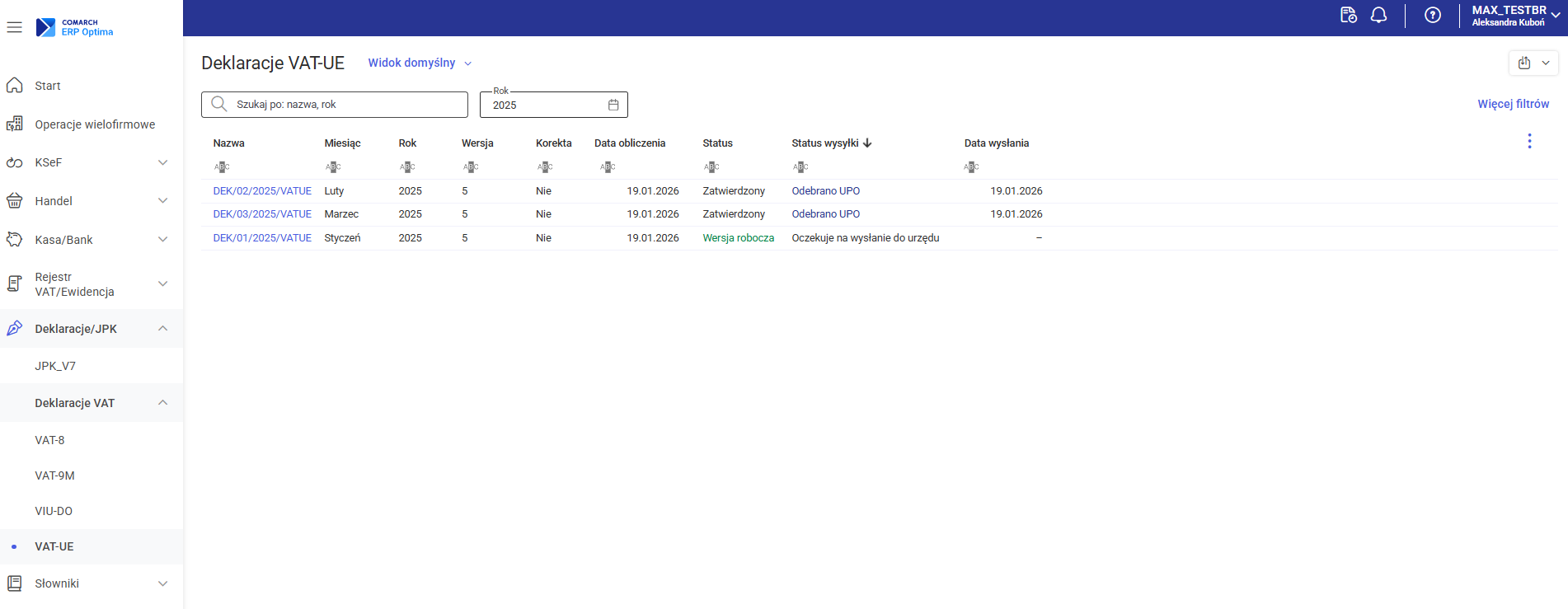Click Więcej filtrów link
Screen dimensions: 1568x609
1513,104
